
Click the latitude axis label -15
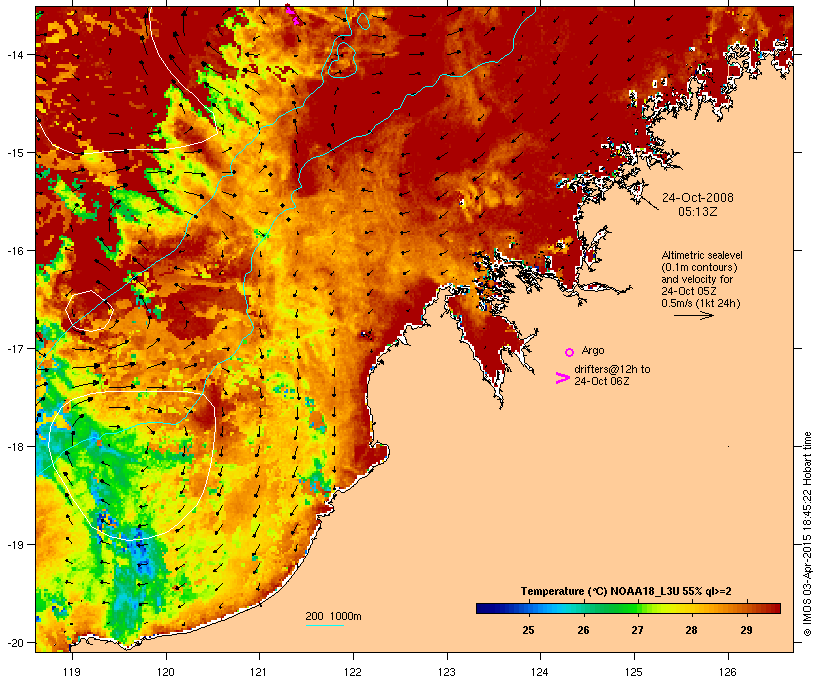(x=15, y=153)
